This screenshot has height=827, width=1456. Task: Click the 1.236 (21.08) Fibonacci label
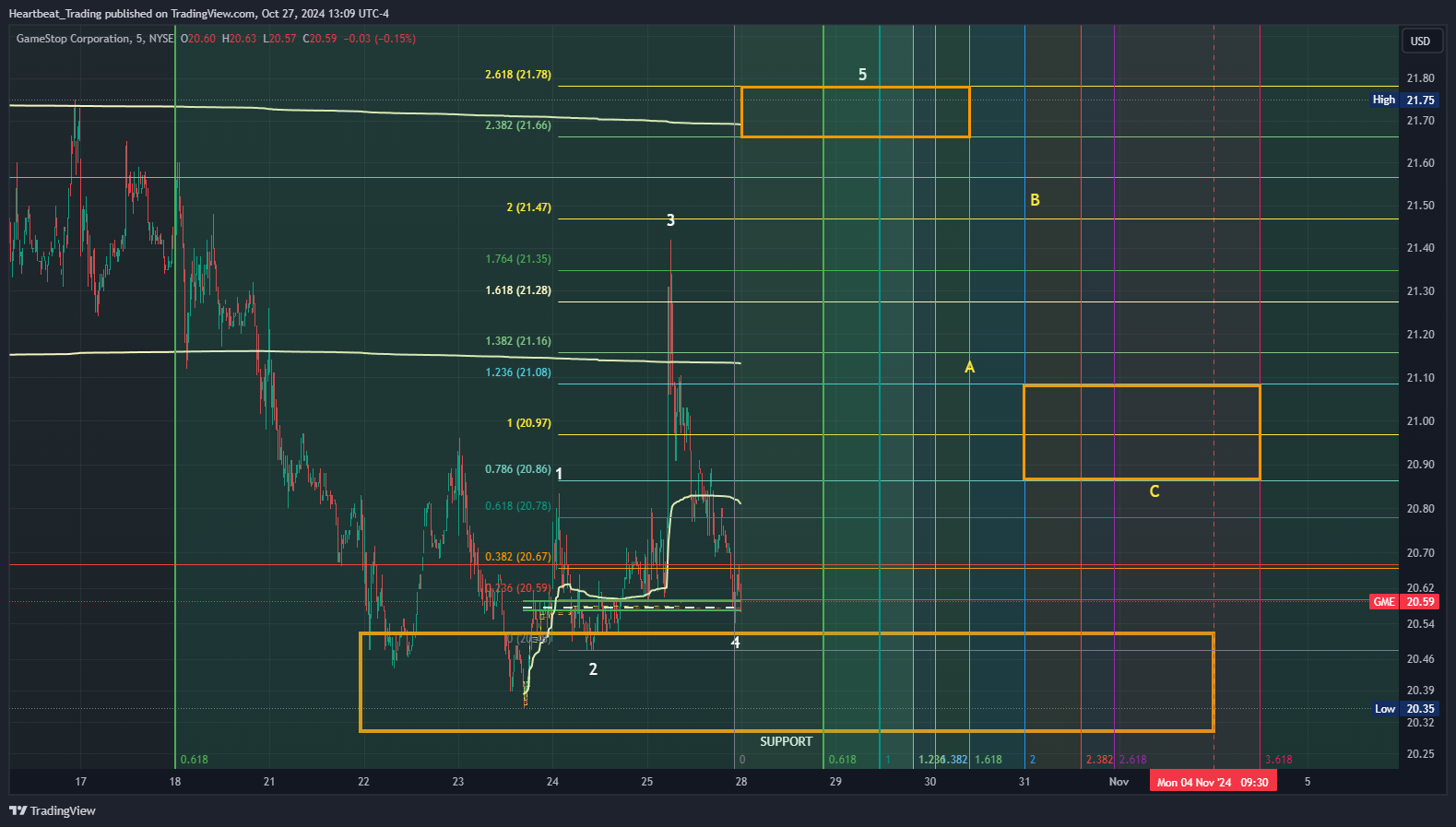point(518,372)
